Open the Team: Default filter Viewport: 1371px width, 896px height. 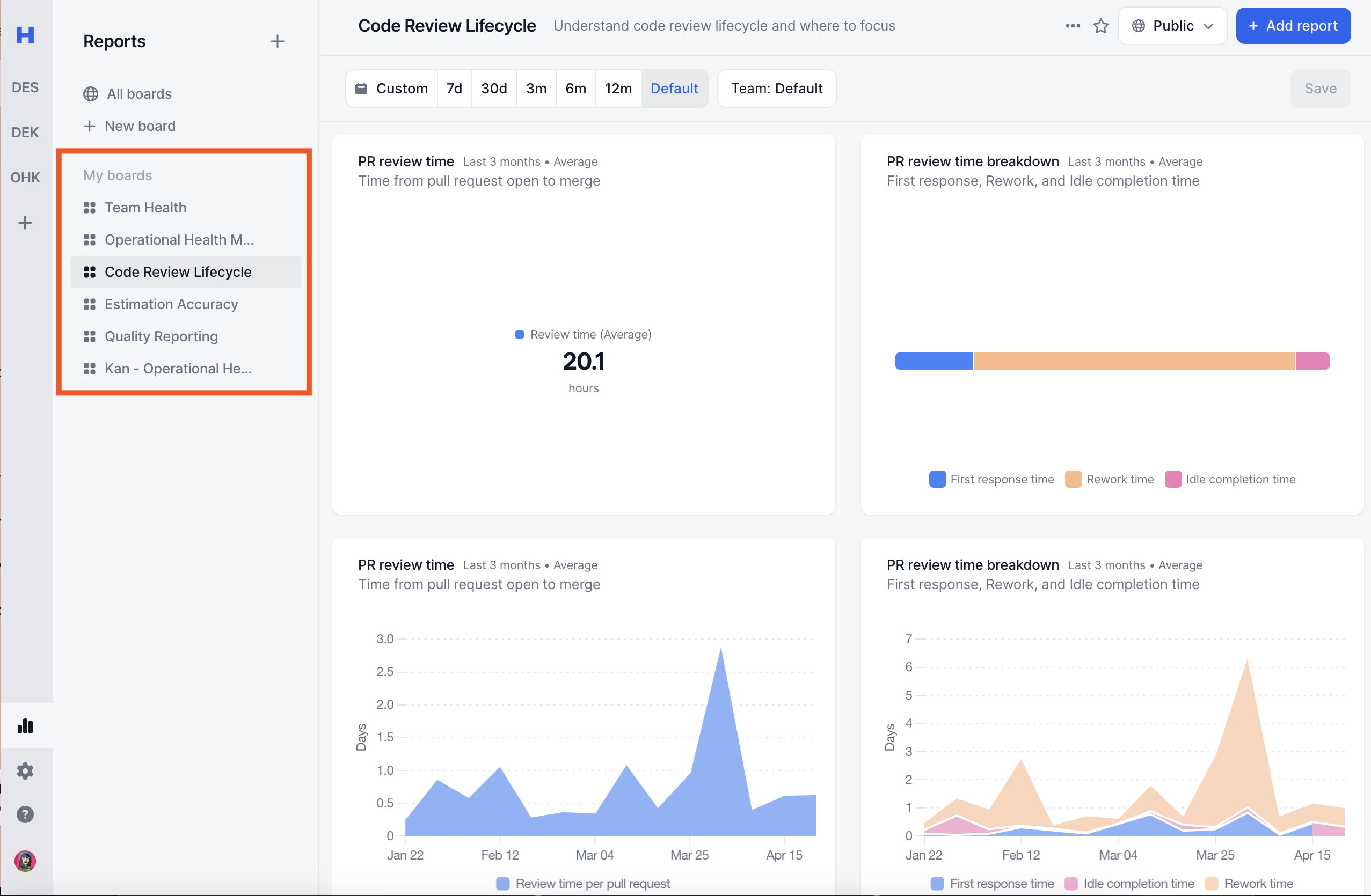click(776, 89)
